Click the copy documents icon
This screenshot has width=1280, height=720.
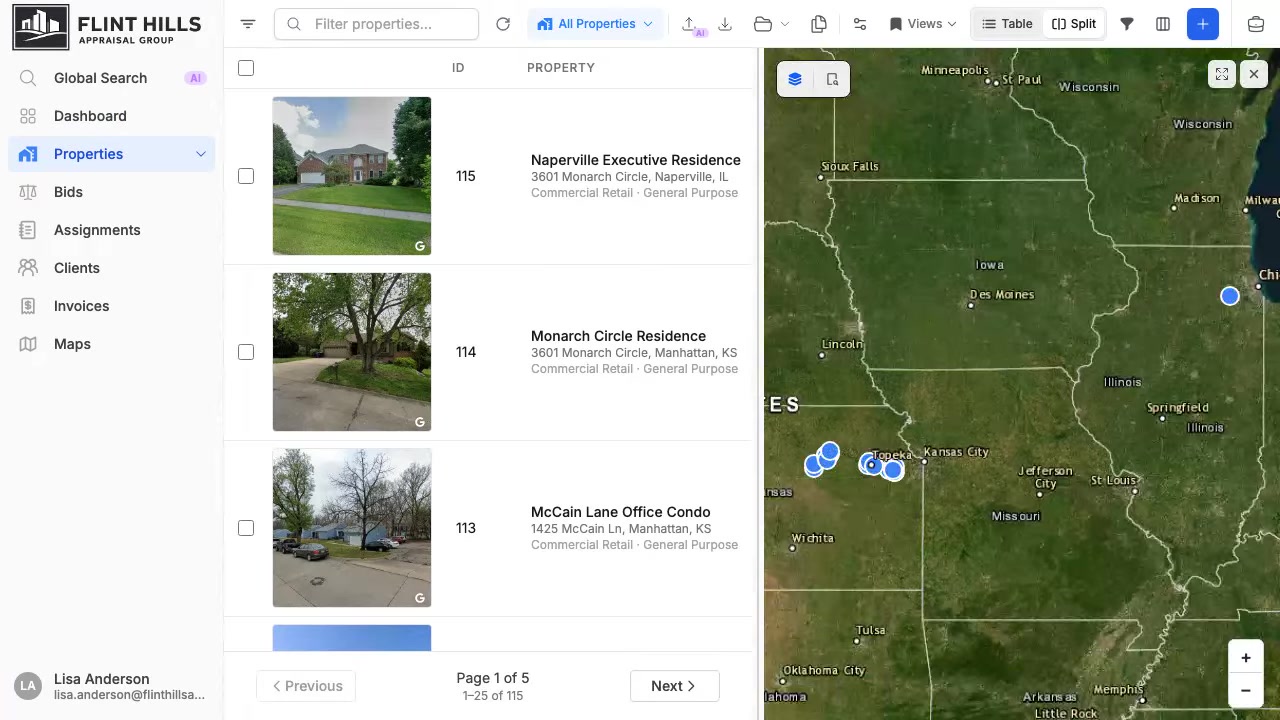coord(819,24)
